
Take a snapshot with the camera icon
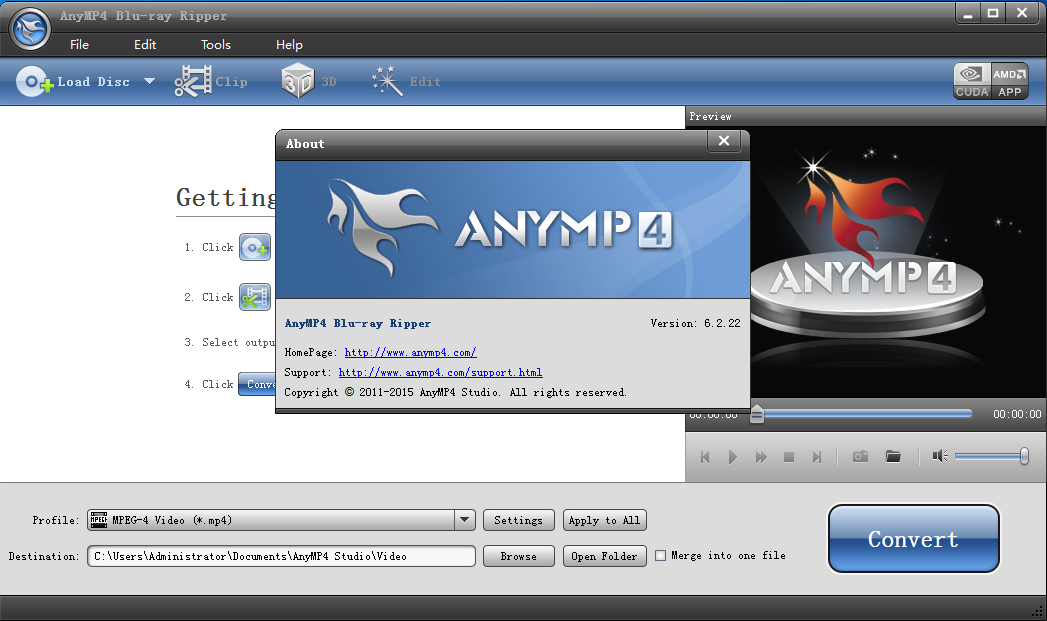tap(860, 456)
